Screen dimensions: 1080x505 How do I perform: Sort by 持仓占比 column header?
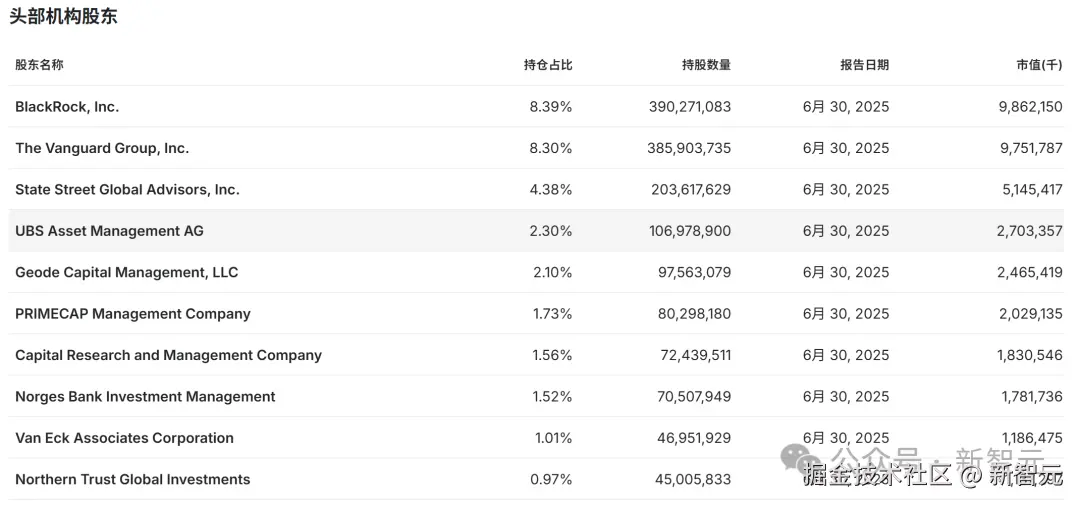pyautogui.click(x=547, y=65)
